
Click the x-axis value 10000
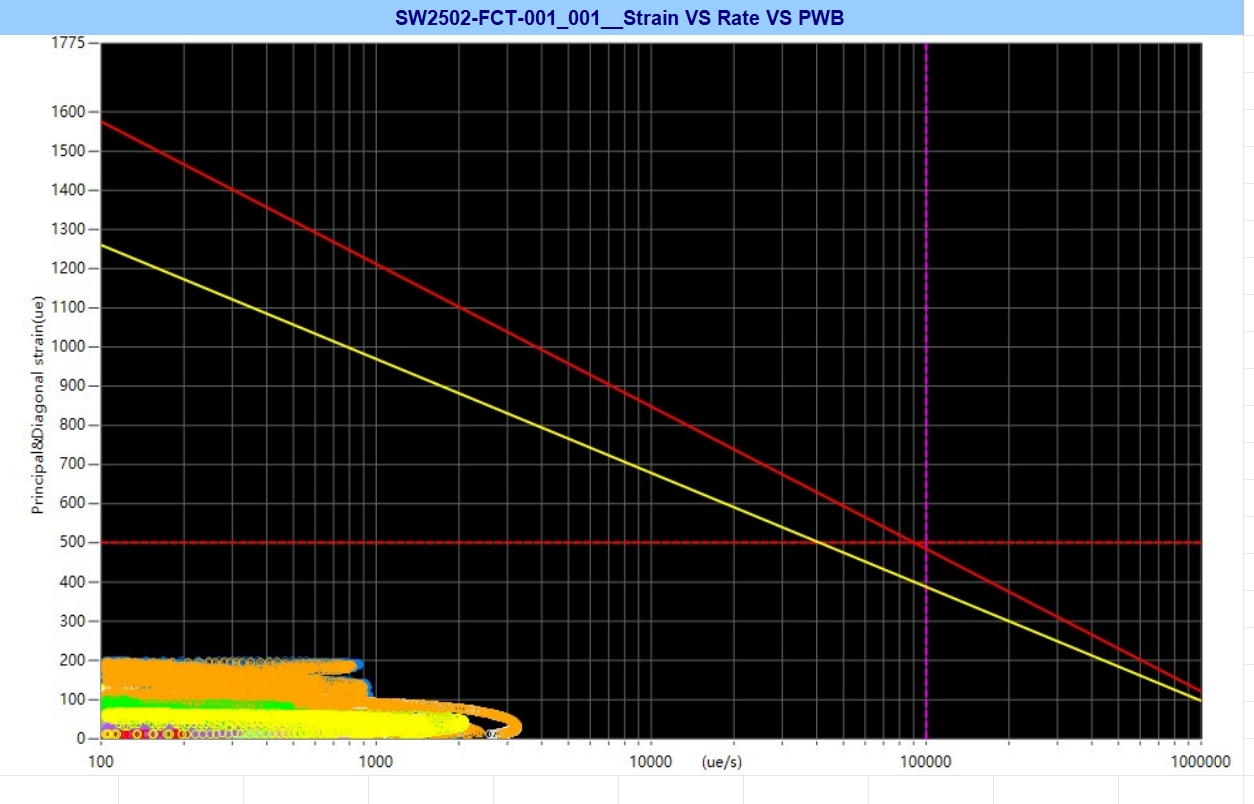click(650, 762)
